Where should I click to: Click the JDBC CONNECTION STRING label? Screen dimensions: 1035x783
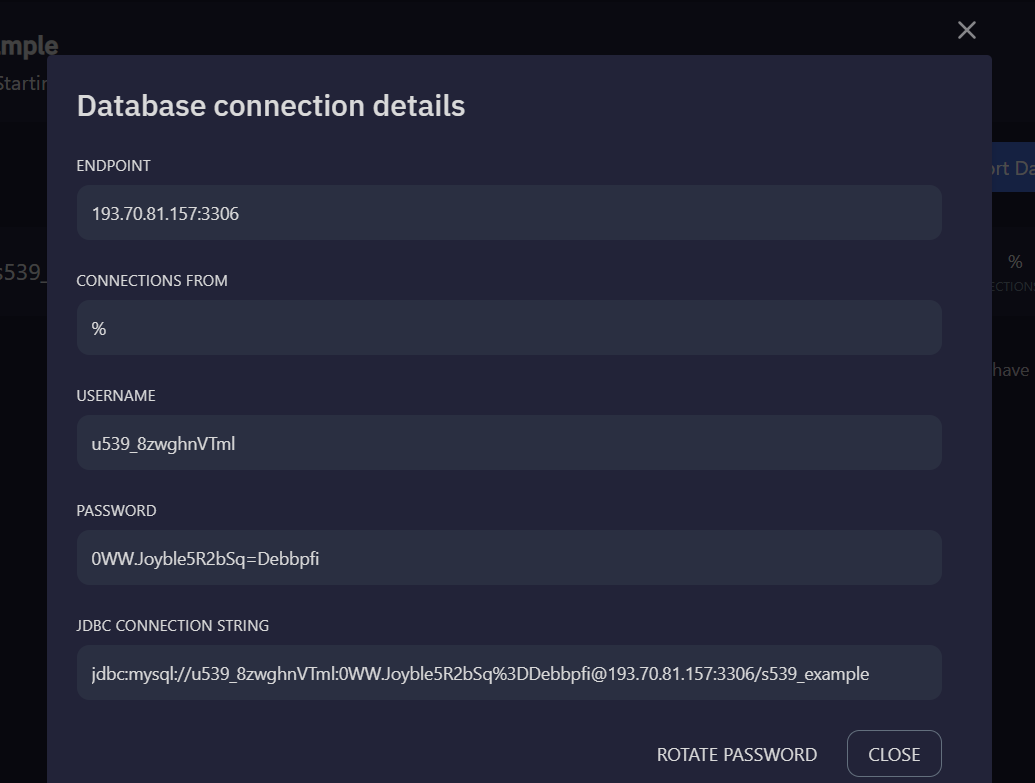pos(172,626)
